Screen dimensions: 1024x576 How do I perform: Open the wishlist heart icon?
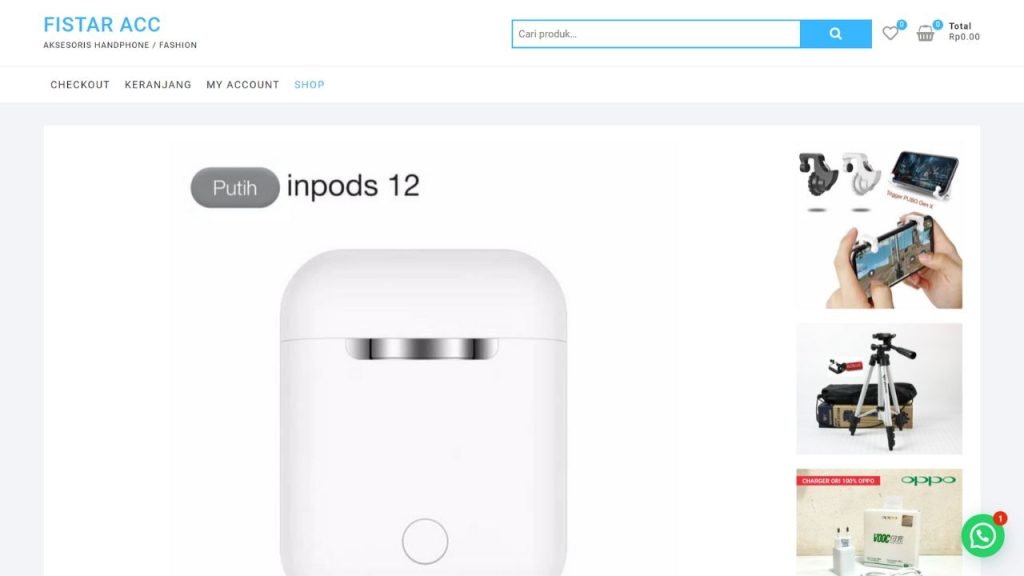pyautogui.click(x=889, y=33)
